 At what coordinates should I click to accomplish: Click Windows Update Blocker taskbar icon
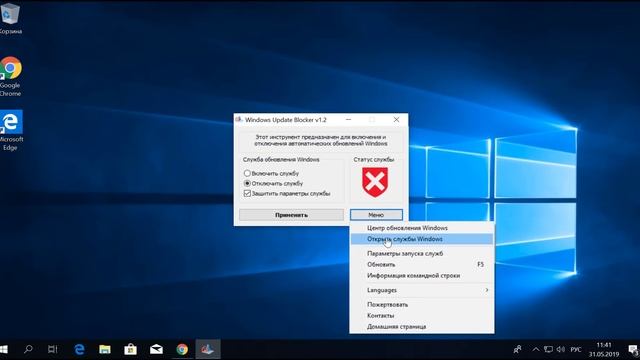208,349
